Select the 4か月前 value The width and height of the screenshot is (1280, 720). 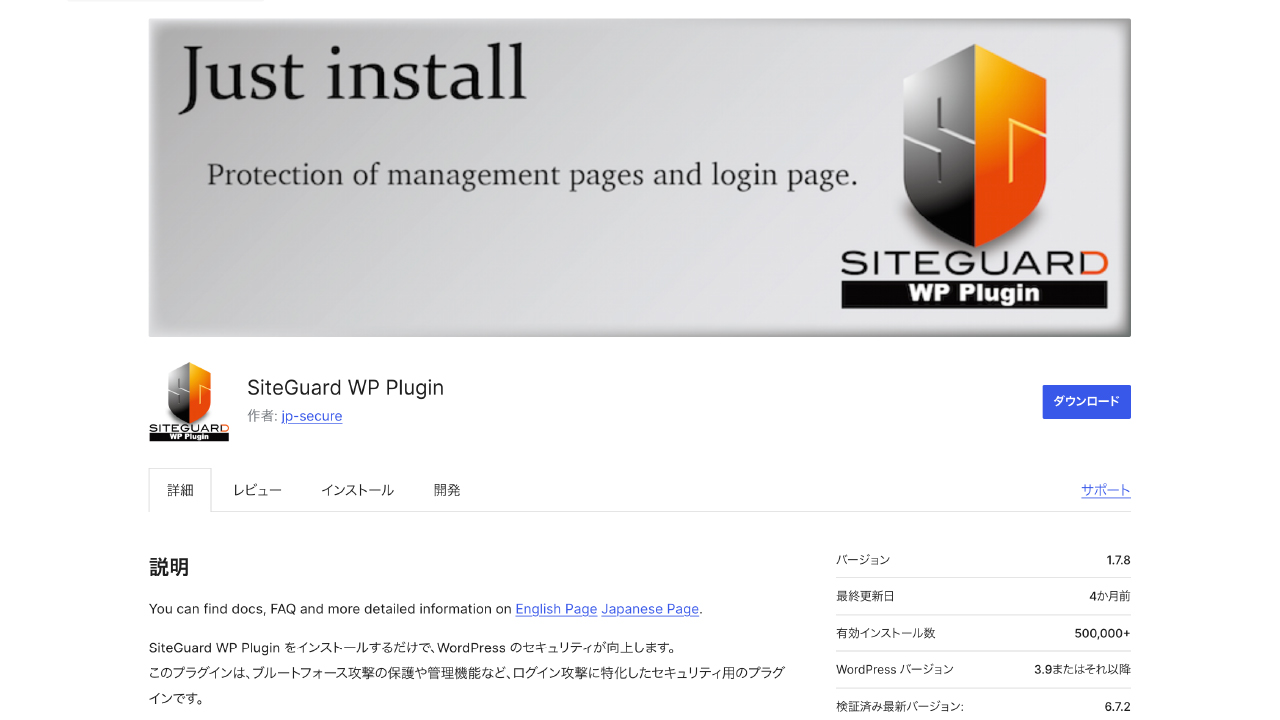tap(1110, 596)
